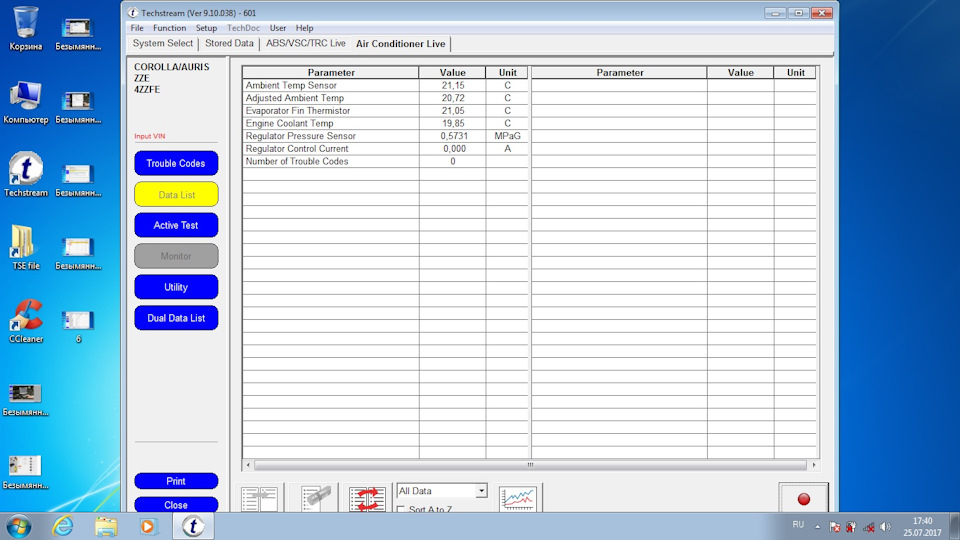Click RU language indicator
960x540 pixels.
(798, 525)
